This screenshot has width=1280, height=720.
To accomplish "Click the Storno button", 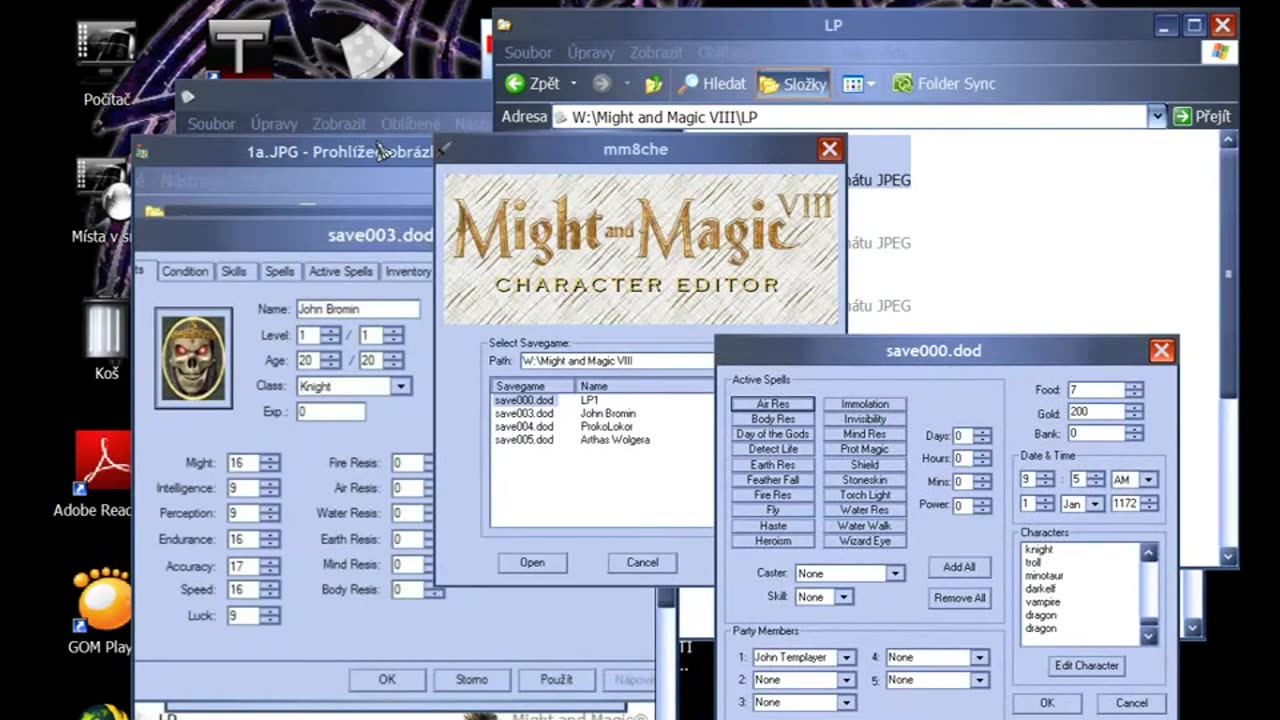I will pos(472,679).
